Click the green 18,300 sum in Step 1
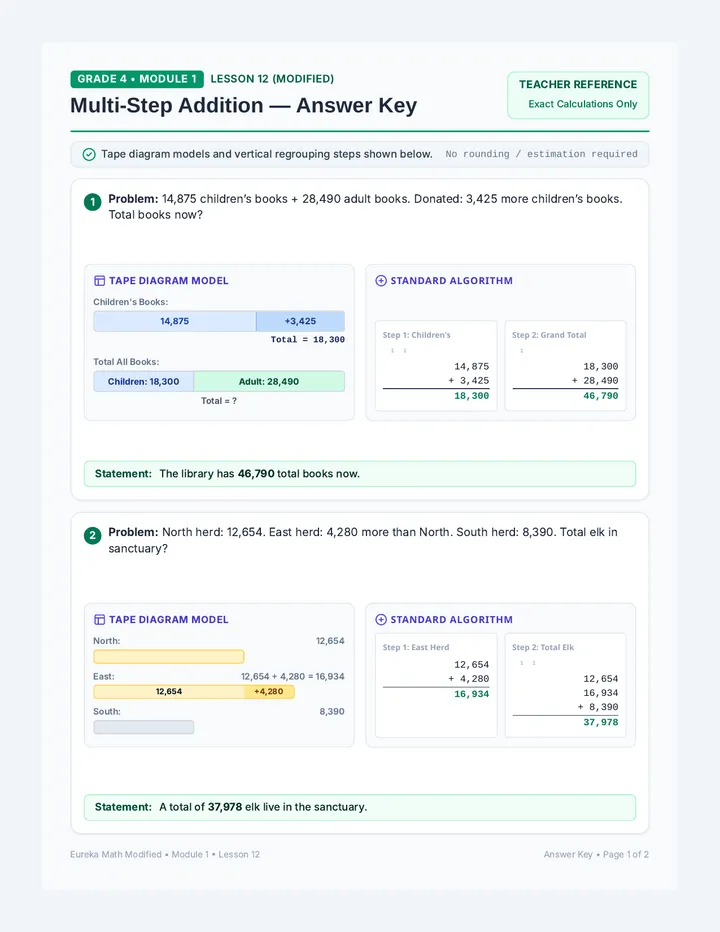The height and width of the screenshot is (932, 720). point(471,396)
